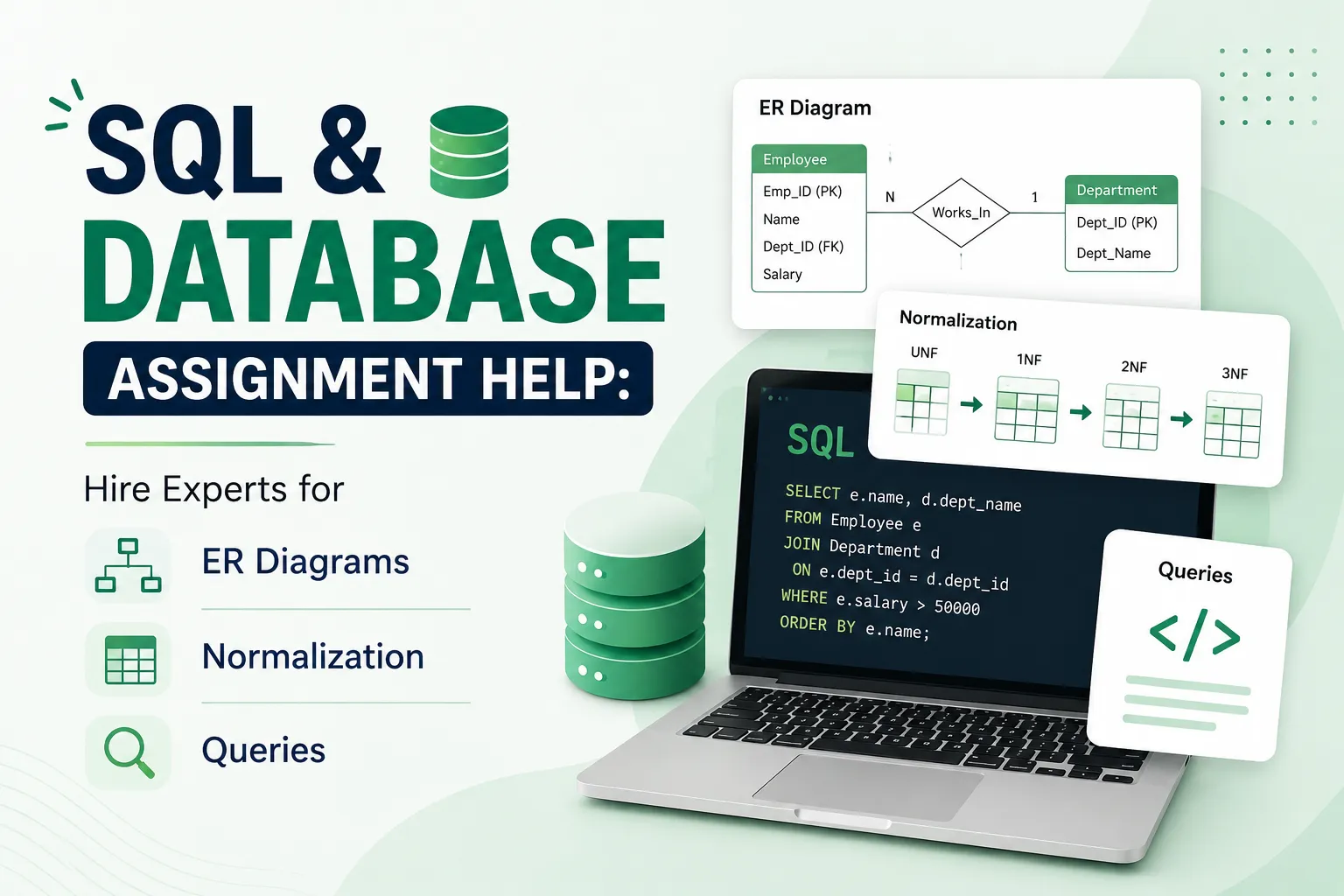1344x896 pixels.
Task: Click the ER Diagrams hierarchy icon
Action: point(128,565)
